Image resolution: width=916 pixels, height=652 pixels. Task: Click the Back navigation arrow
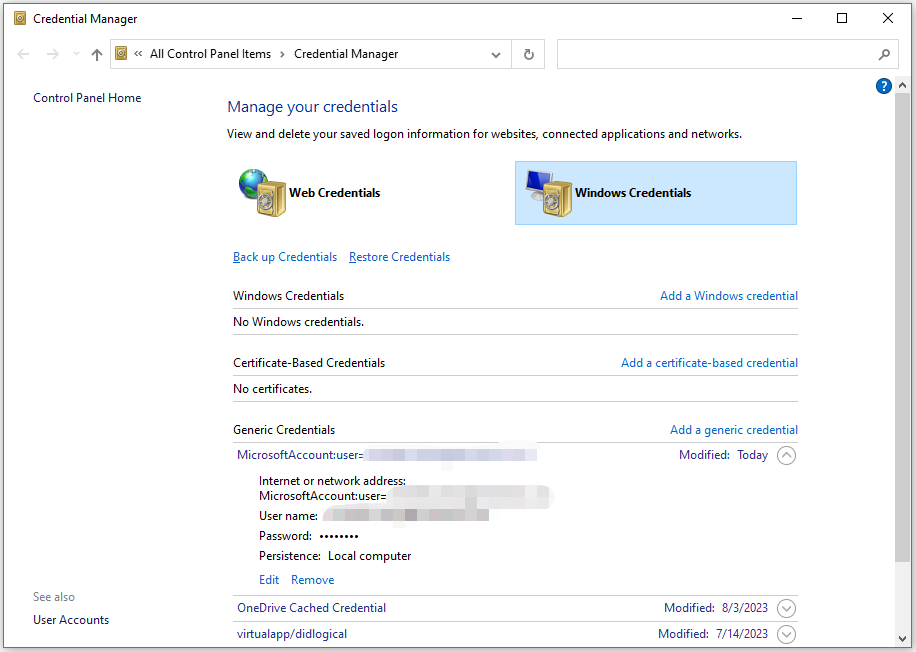24,54
